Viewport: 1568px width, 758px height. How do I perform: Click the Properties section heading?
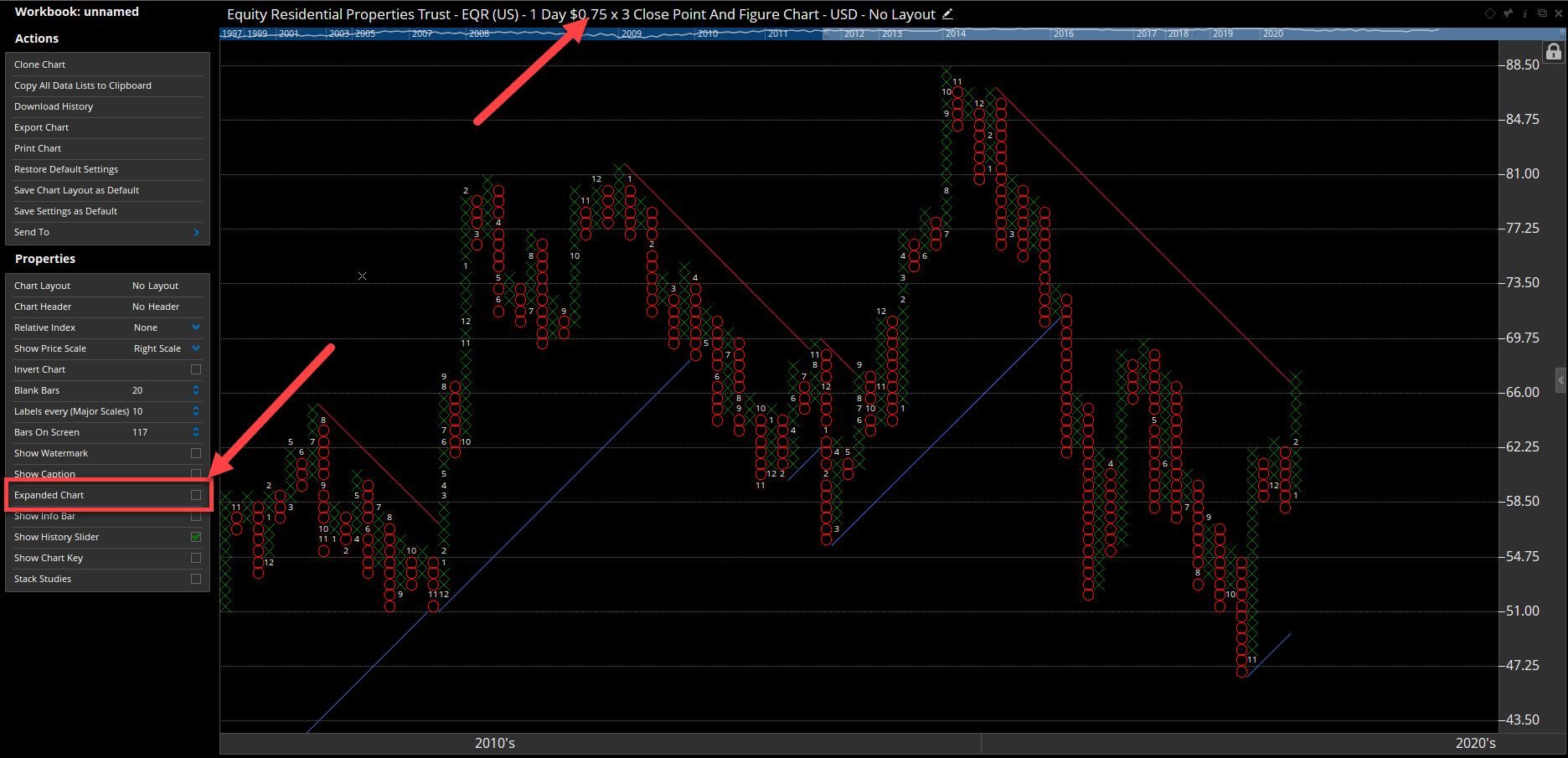click(45, 259)
